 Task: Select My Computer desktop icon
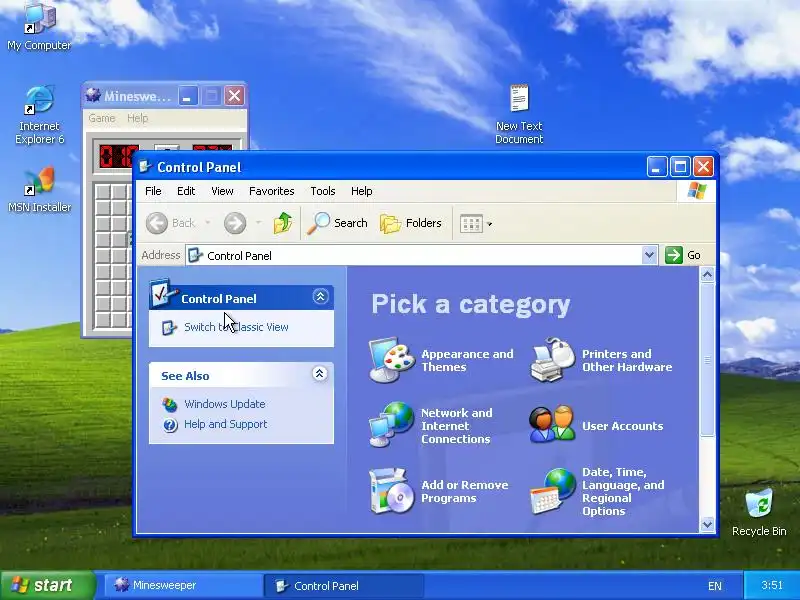(39, 26)
